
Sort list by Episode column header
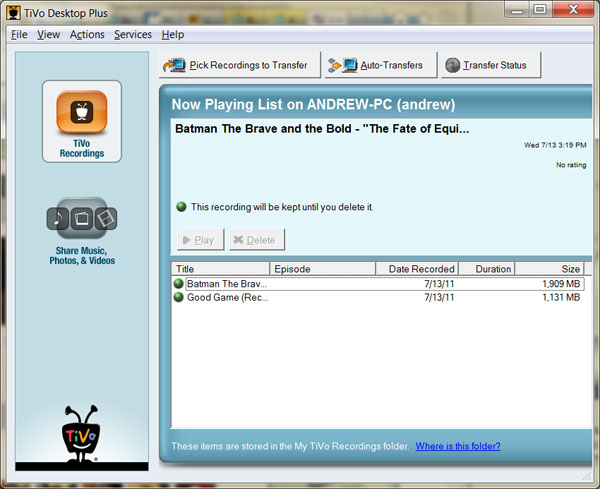coord(323,269)
